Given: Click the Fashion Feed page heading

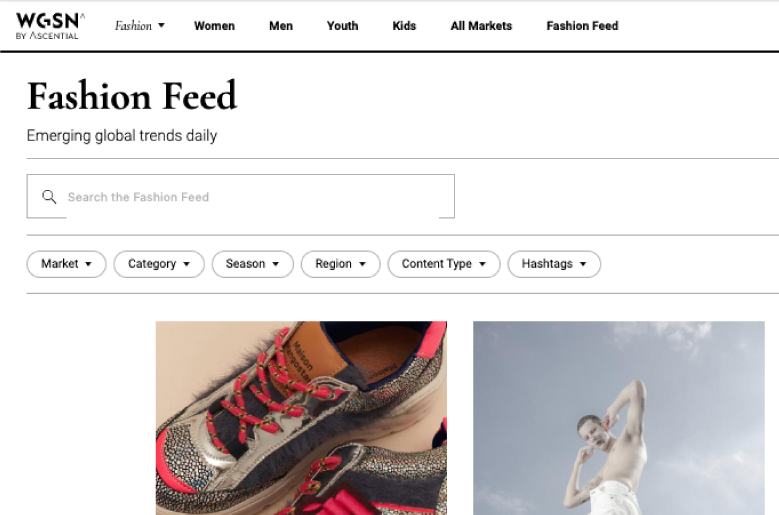Looking at the screenshot, I should 132,96.
